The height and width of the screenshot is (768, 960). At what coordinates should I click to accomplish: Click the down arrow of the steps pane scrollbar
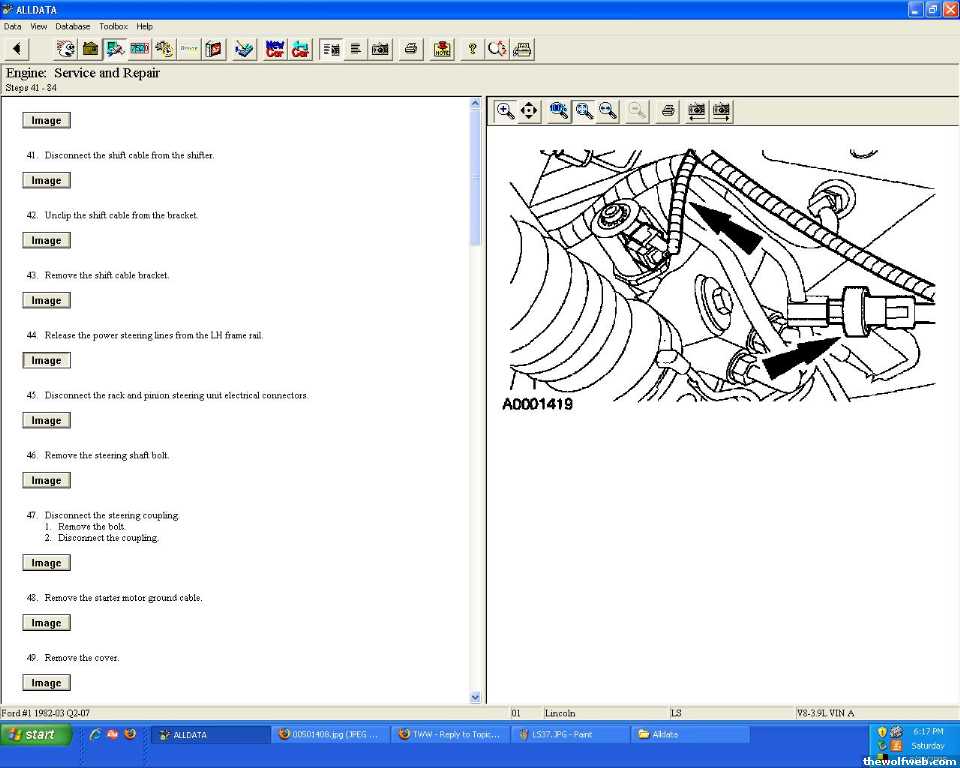click(475, 697)
